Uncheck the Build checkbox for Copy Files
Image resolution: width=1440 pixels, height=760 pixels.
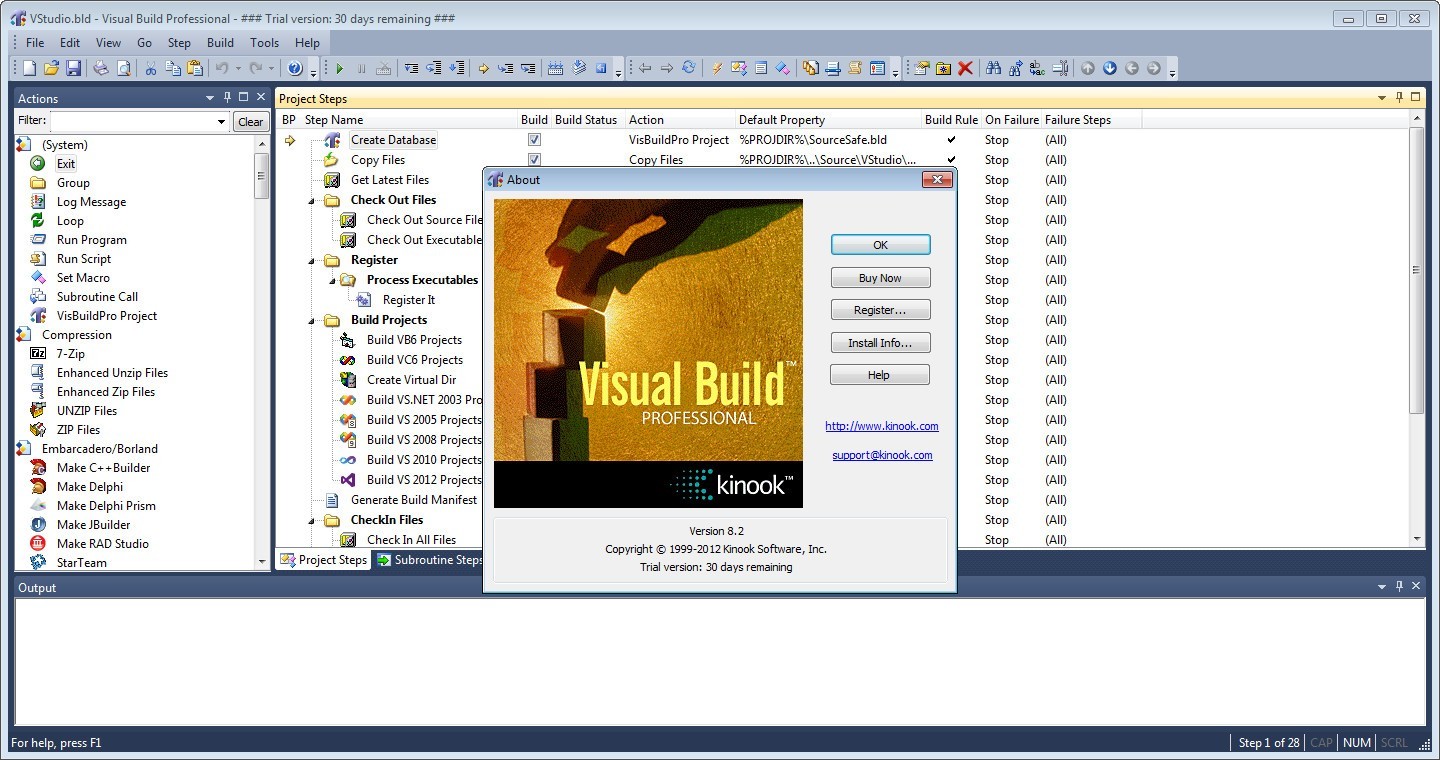click(534, 159)
